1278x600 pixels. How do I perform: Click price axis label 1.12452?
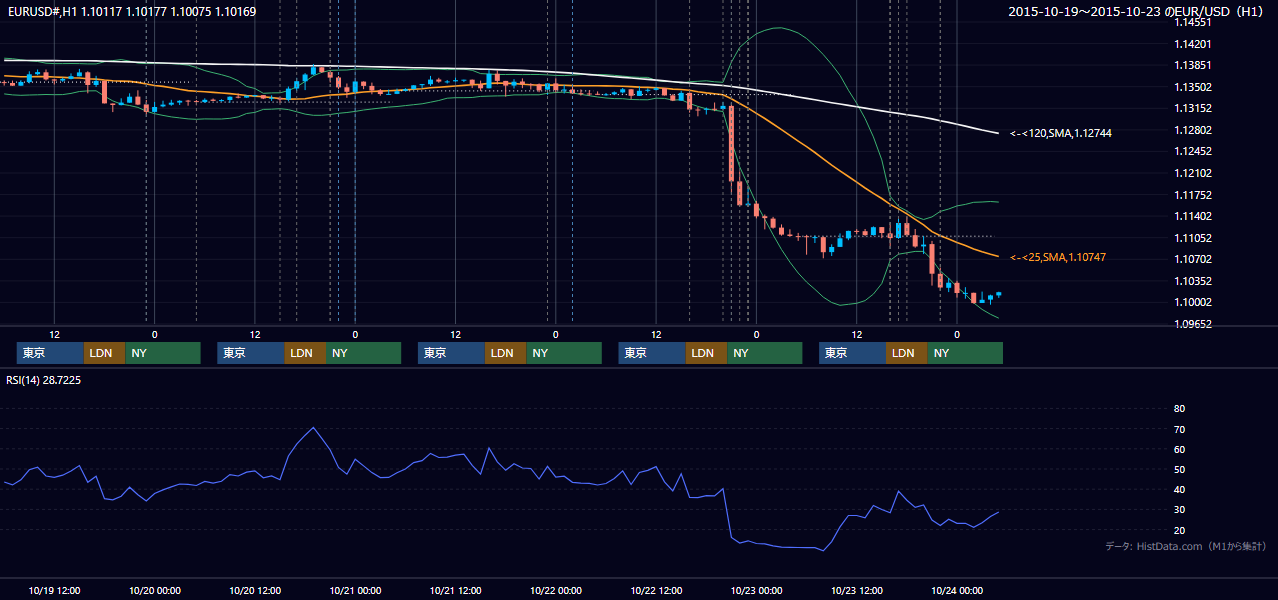pos(1194,151)
